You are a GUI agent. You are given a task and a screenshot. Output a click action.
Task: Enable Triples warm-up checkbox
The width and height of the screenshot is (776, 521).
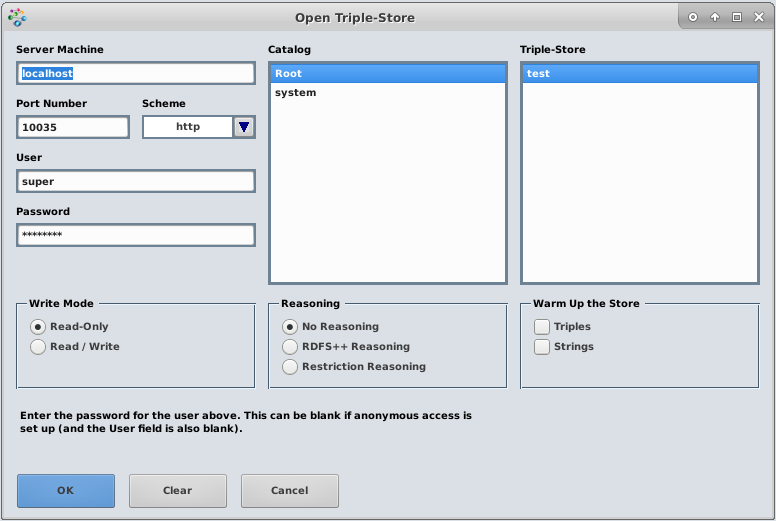coord(542,327)
